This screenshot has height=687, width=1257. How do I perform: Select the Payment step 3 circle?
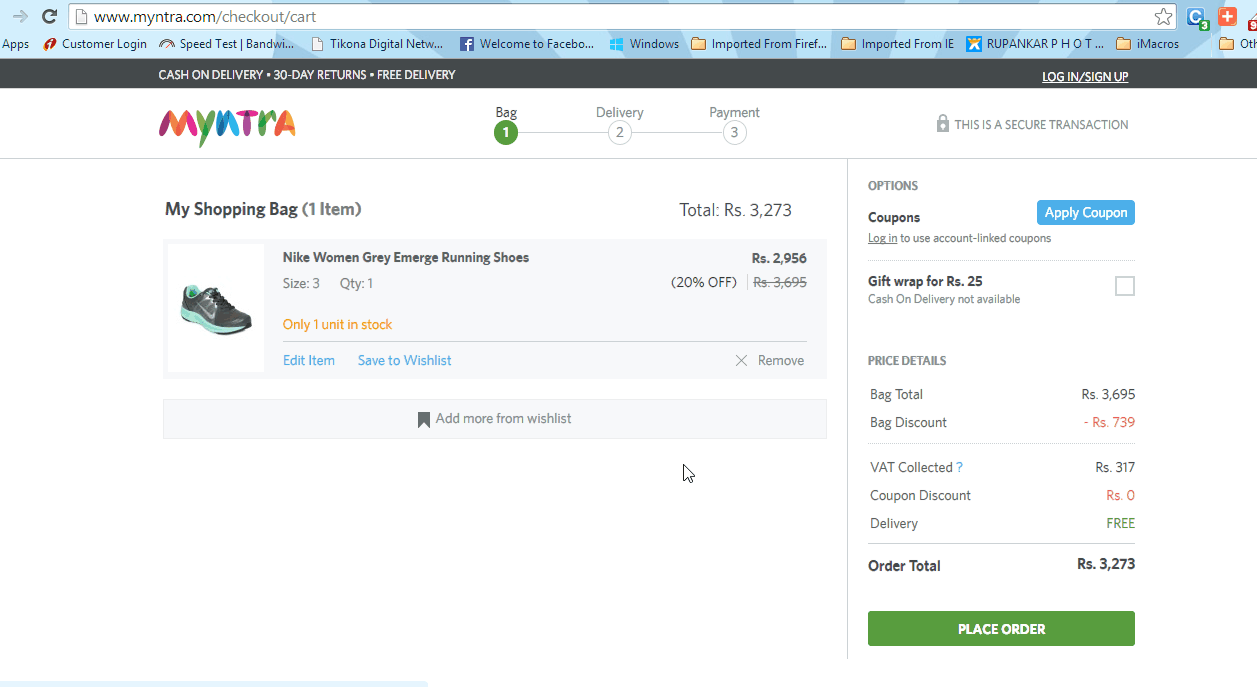tap(735, 133)
